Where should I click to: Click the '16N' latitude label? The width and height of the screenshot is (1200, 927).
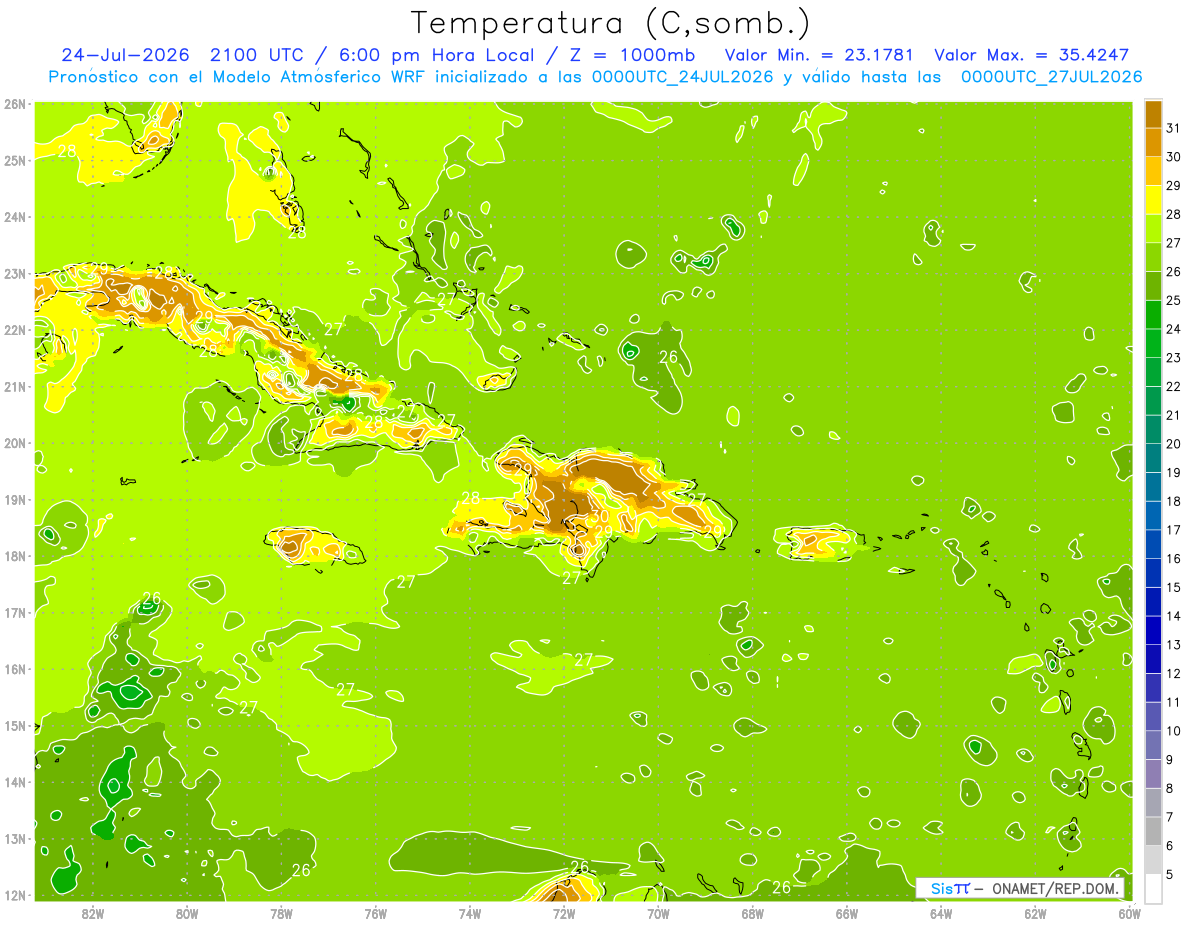[14, 669]
